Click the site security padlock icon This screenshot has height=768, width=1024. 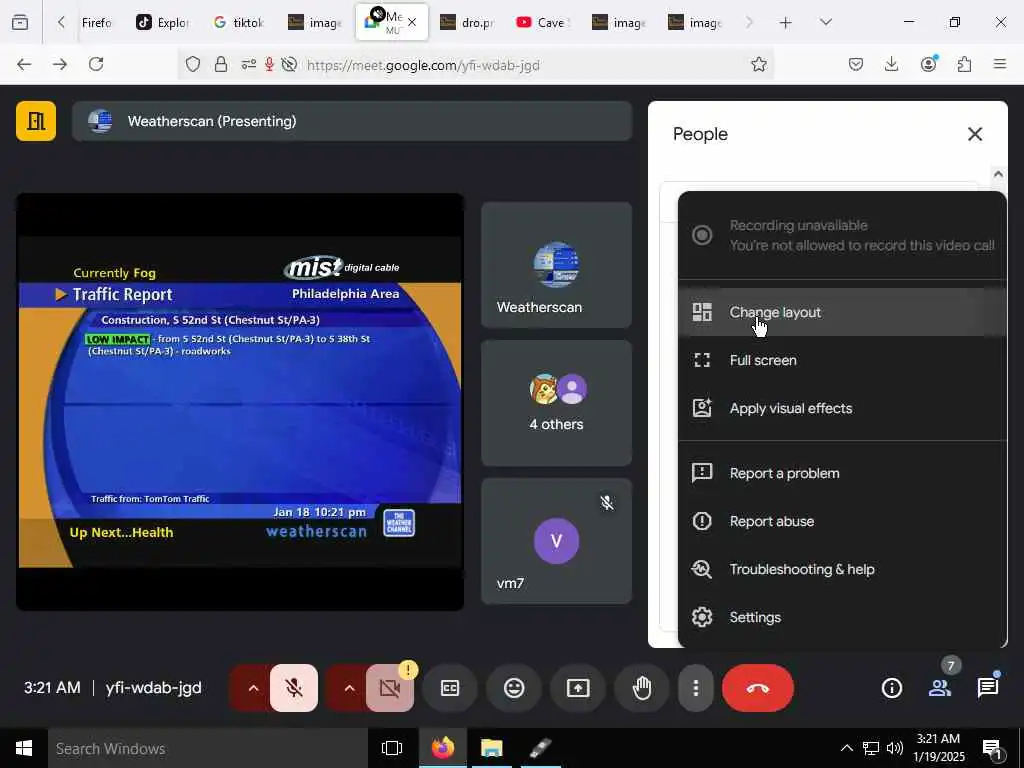[x=221, y=64]
